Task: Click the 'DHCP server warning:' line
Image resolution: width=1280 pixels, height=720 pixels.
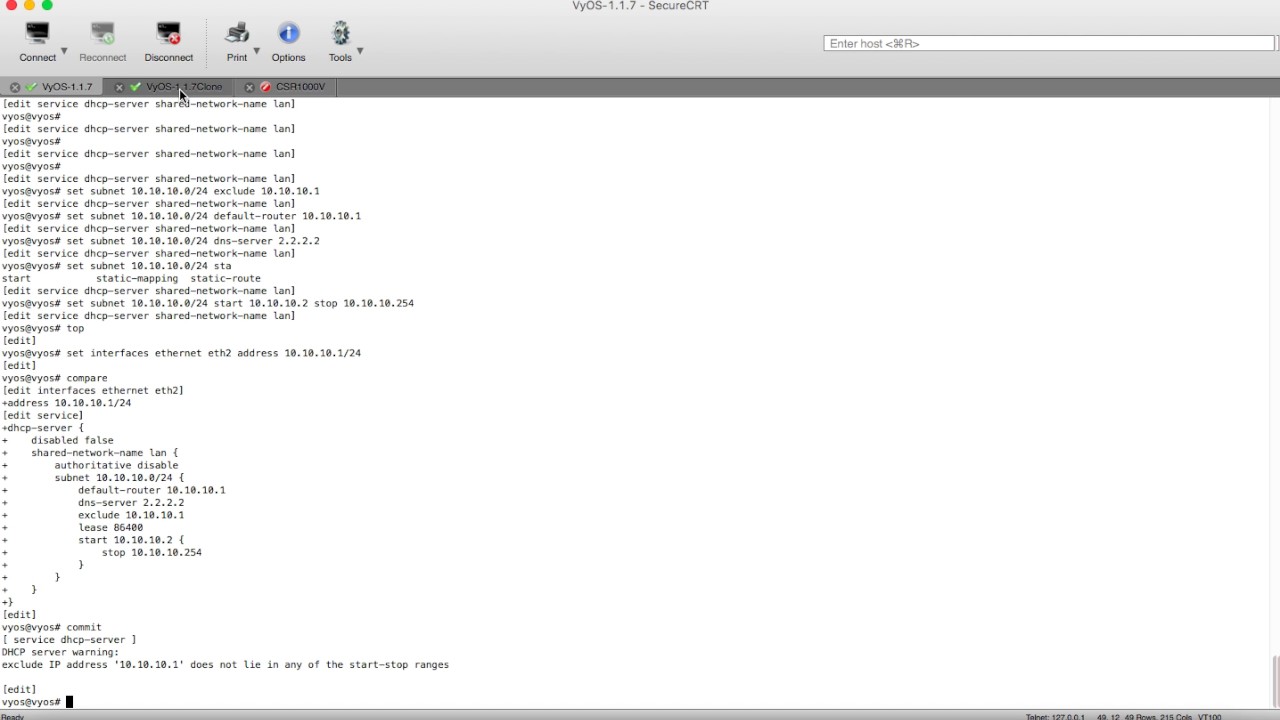Action: [x=60, y=652]
